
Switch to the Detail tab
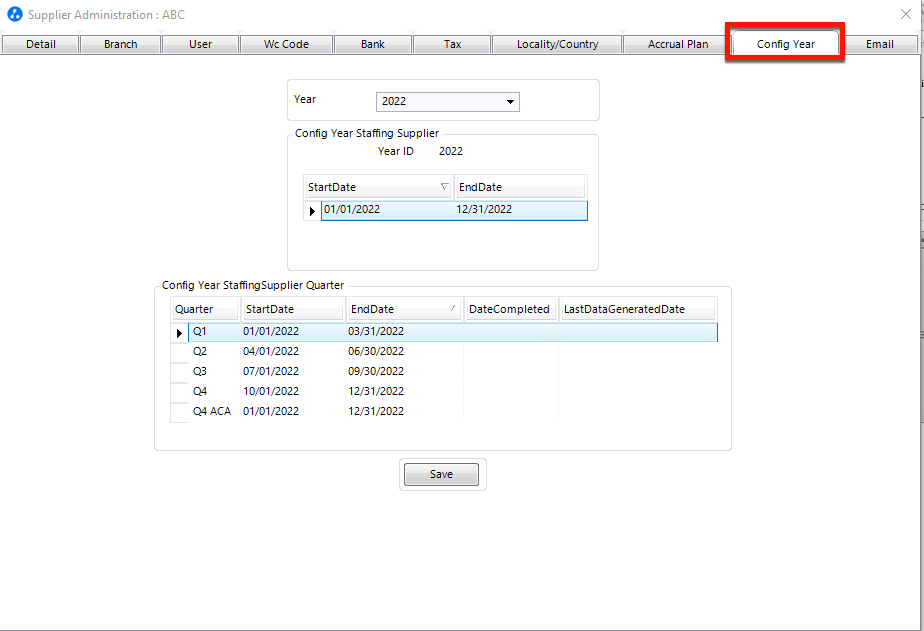41,44
